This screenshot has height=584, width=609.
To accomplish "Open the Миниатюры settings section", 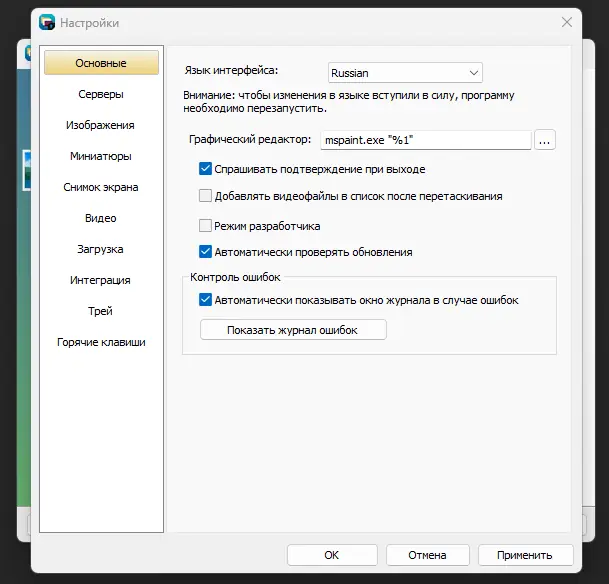I will pos(101,156).
